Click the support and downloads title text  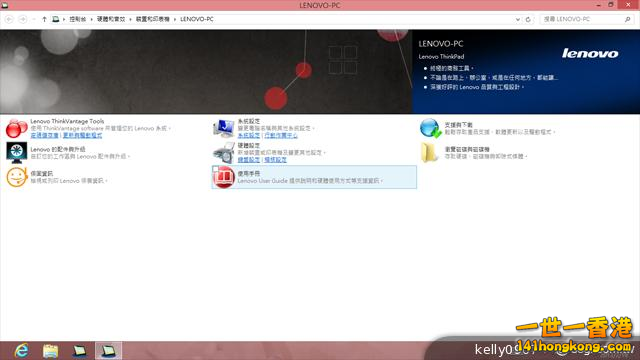click(x=458, y=125)
